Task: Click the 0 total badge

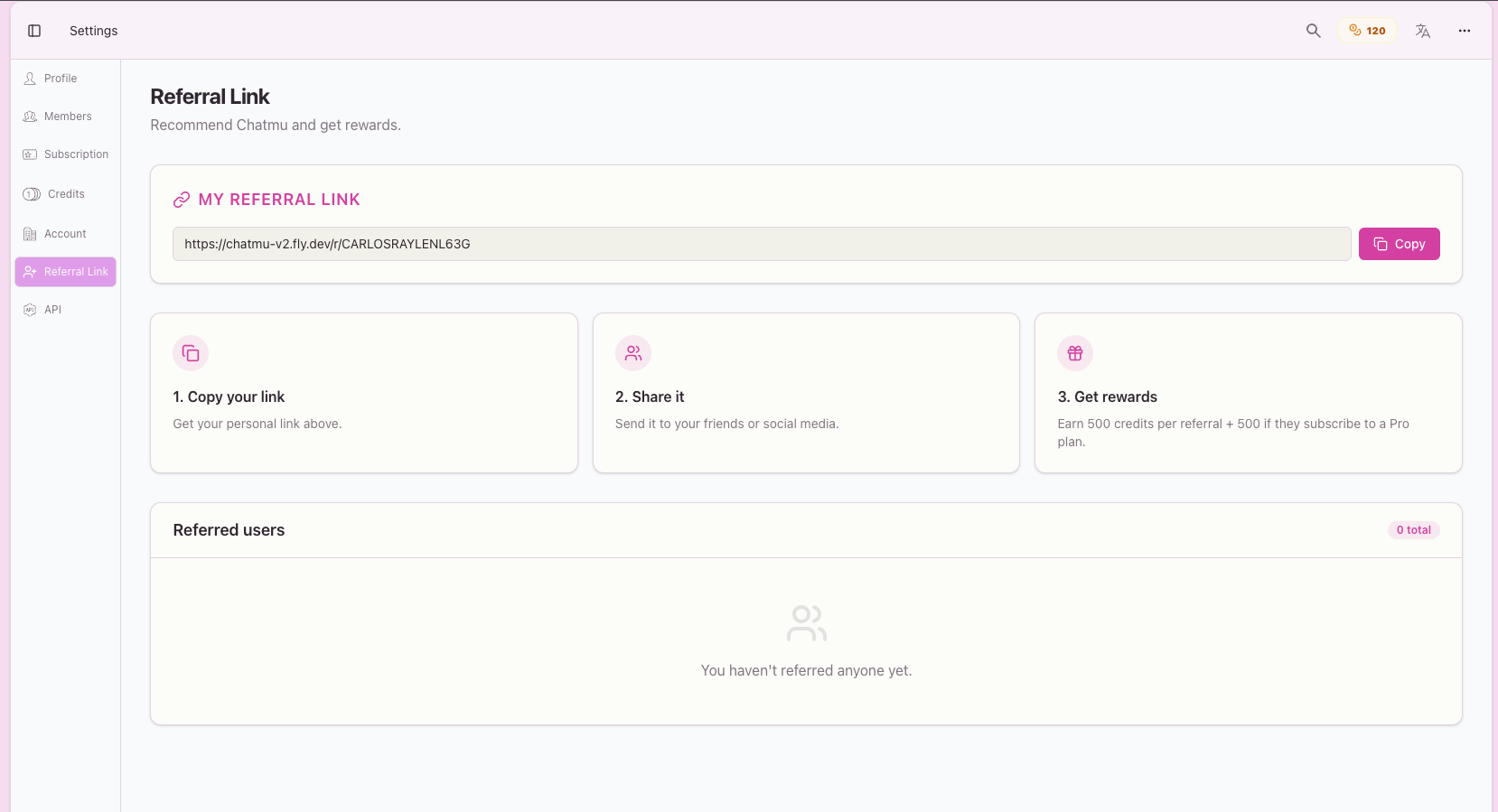Action: 1413,530
